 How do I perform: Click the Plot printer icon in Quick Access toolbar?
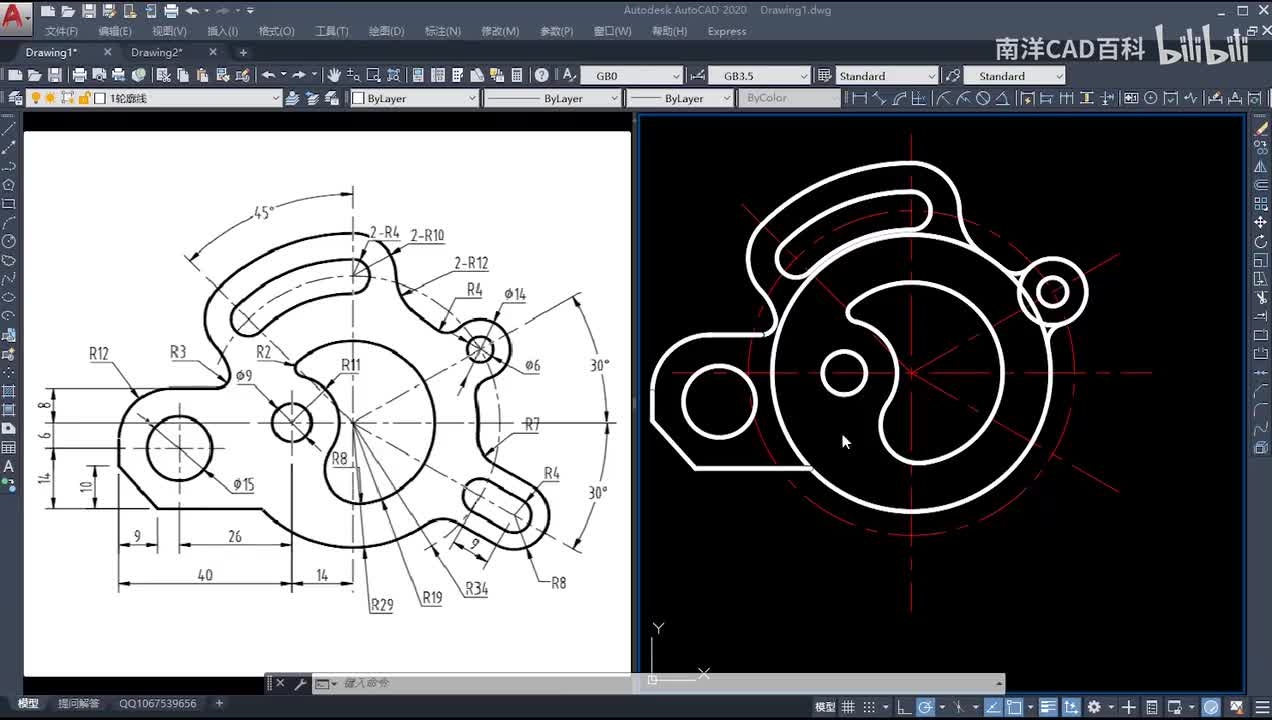point(171,11)
